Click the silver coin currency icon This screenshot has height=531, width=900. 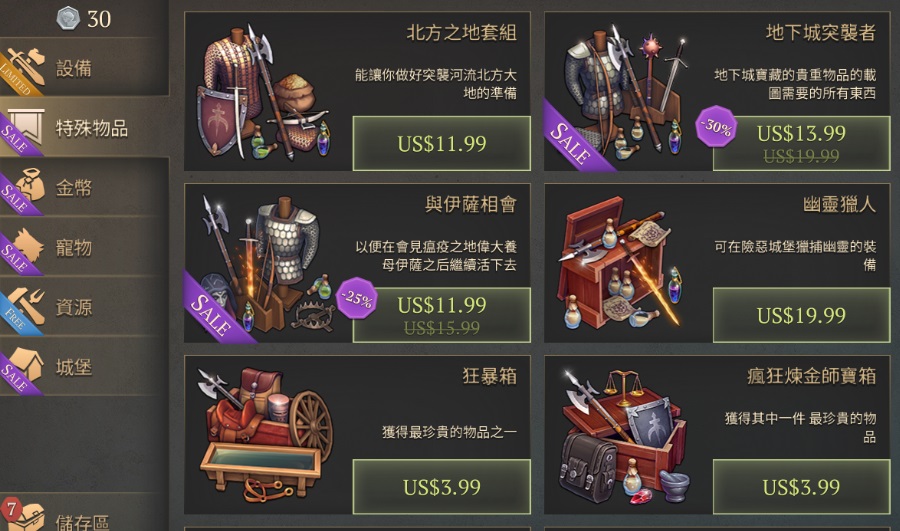click(68, 18)
